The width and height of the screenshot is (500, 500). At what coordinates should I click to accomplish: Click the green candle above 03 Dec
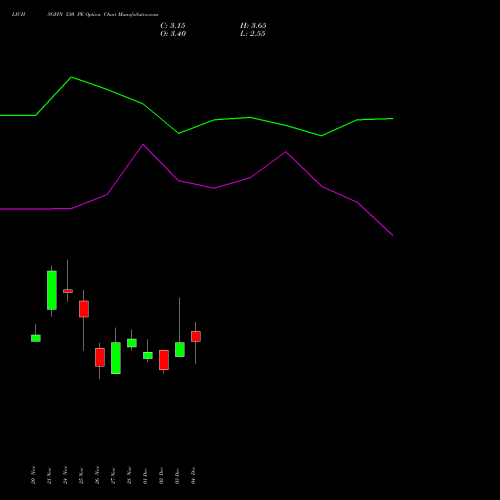point(180,350)
